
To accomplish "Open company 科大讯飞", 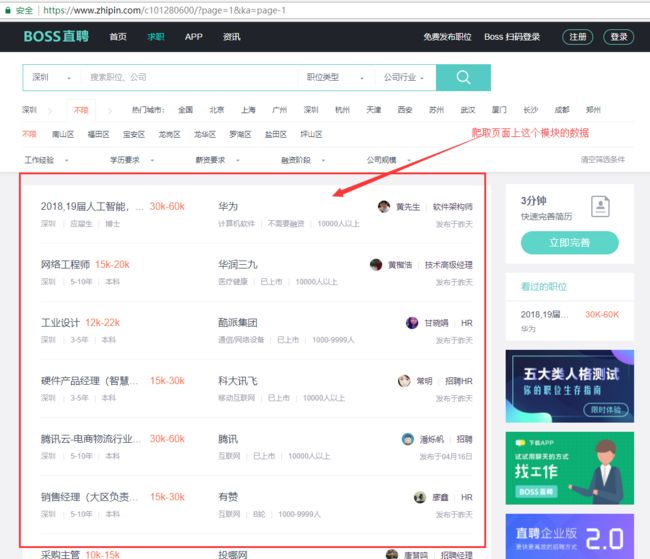I will 238,381.
